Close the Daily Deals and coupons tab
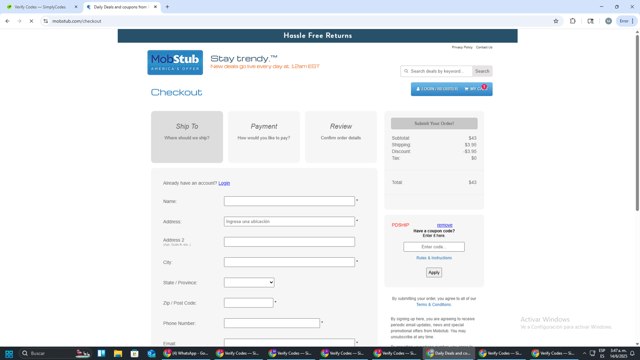The width and height of the screenshot is (640, 360). [155, 7]
